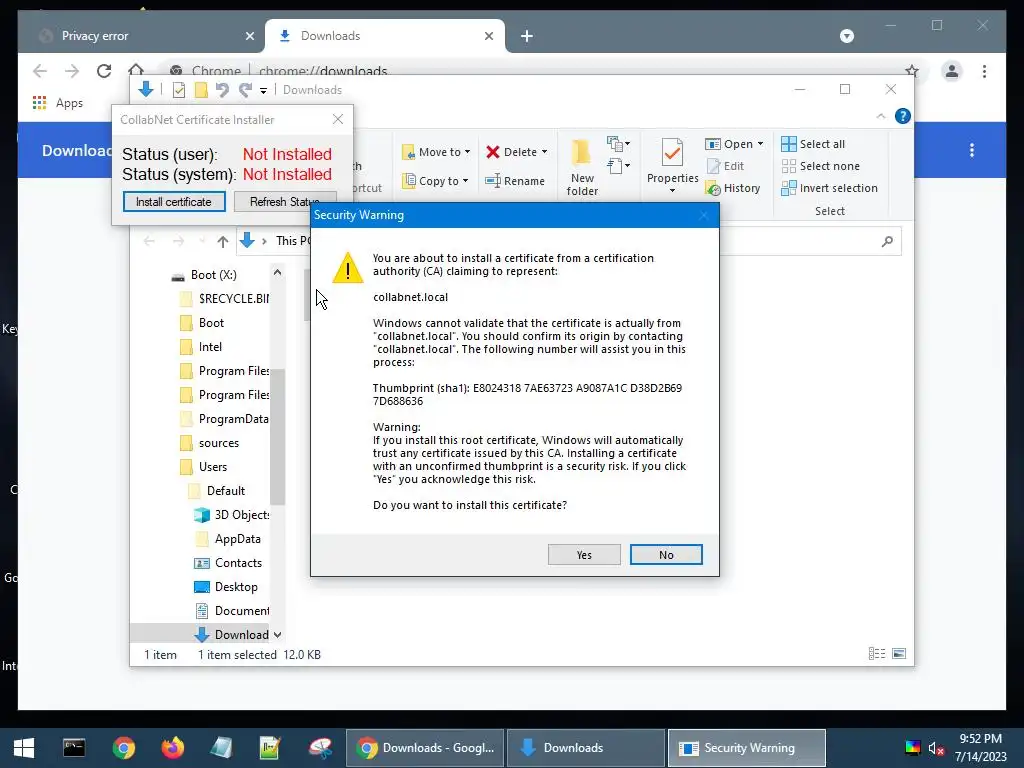Click Chrome home button
The width and height of the screenshot is (1024, 768).
click(x=135, y=69)
